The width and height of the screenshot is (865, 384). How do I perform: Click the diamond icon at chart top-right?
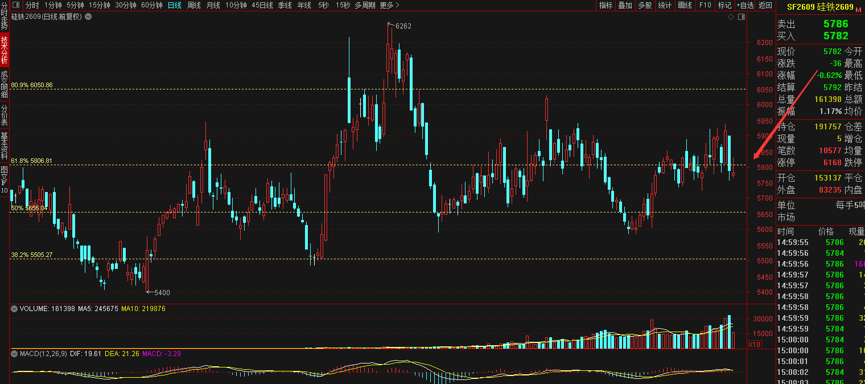pos(731,17)
